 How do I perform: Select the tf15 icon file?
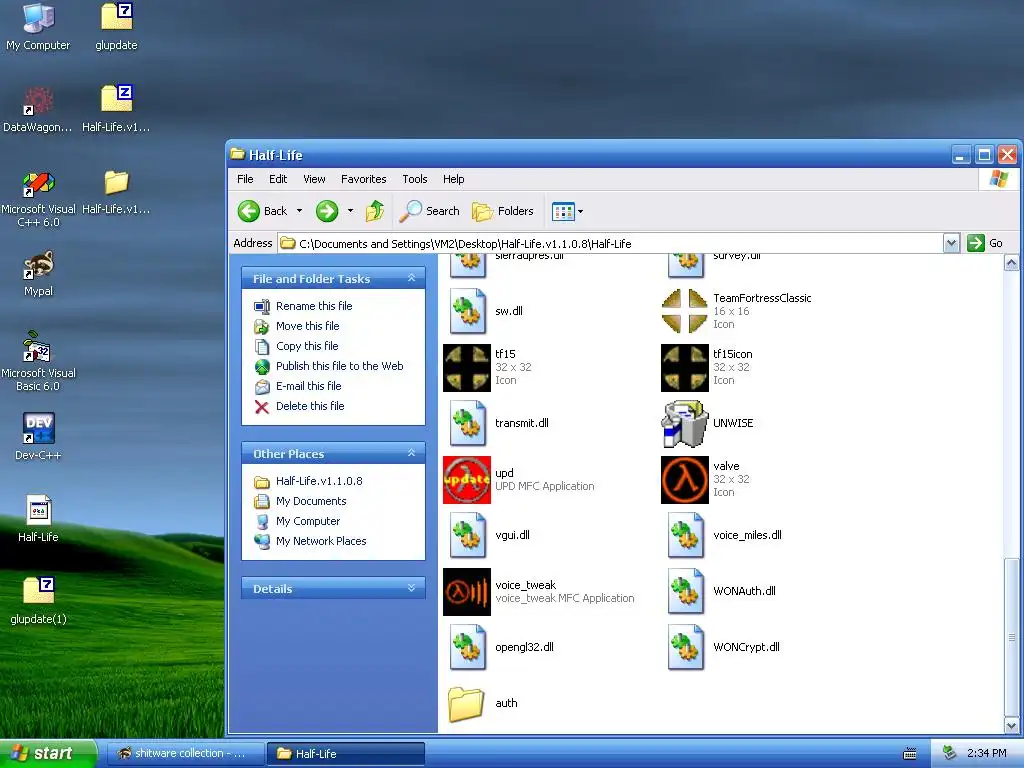(x=466, y=368)
